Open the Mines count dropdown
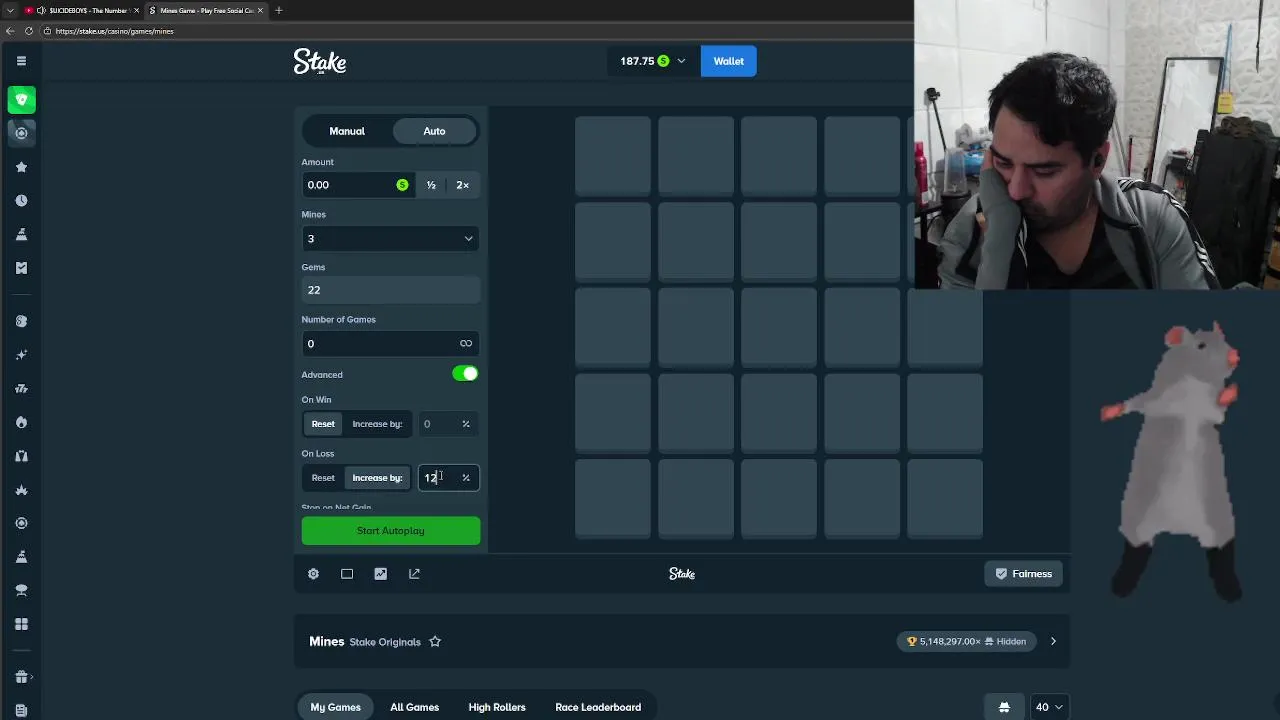The height and width of the screenshot is (720, 1280). pos(391,239)
